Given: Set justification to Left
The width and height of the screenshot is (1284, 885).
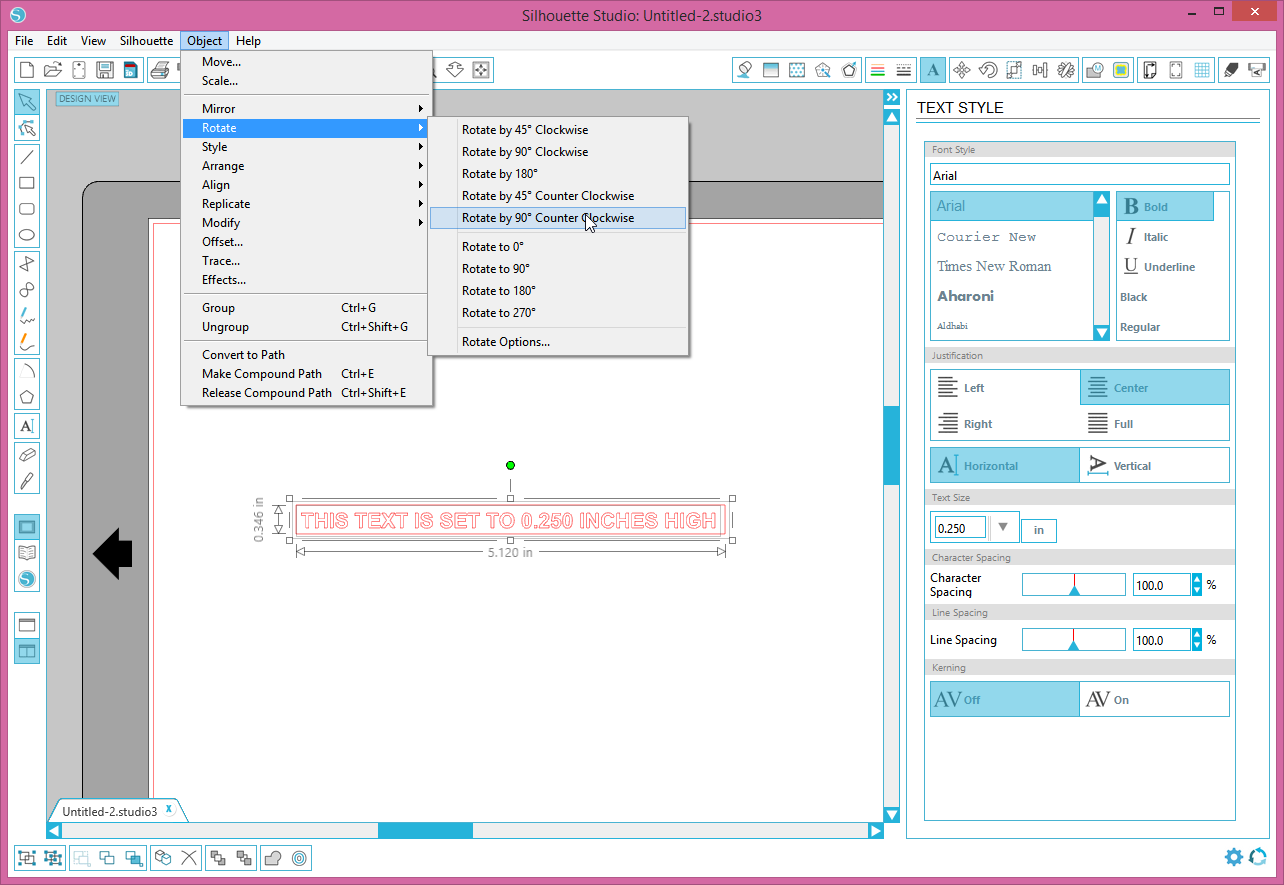Looking at the screenshot, I should tap(1005, 388).
